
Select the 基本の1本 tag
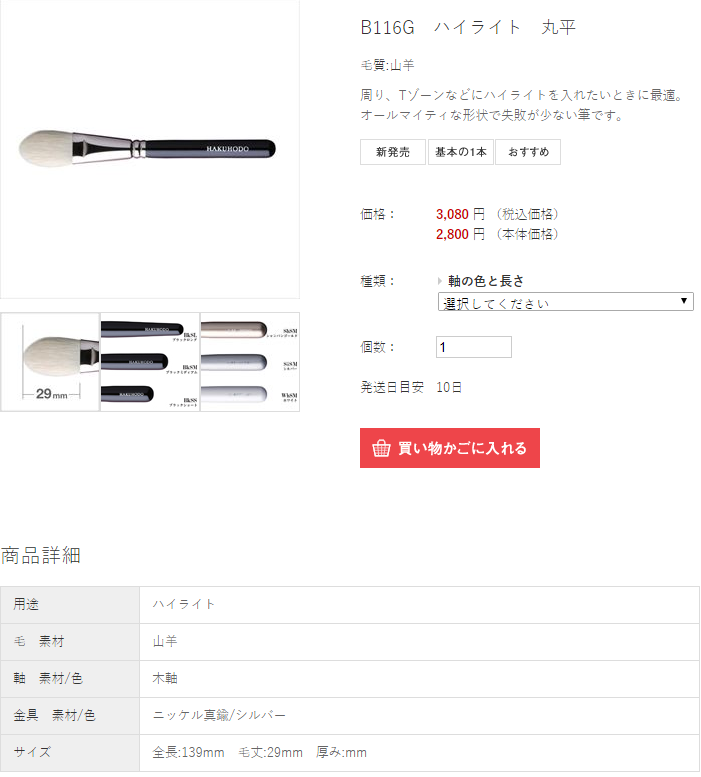[x=461, y=152]
